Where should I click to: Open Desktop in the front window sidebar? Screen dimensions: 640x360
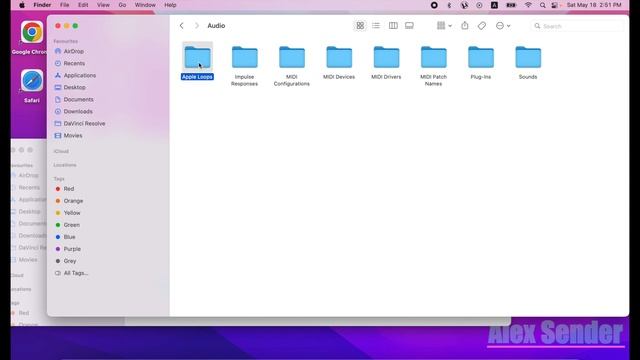pyautogui.click(x=74, y=87)
